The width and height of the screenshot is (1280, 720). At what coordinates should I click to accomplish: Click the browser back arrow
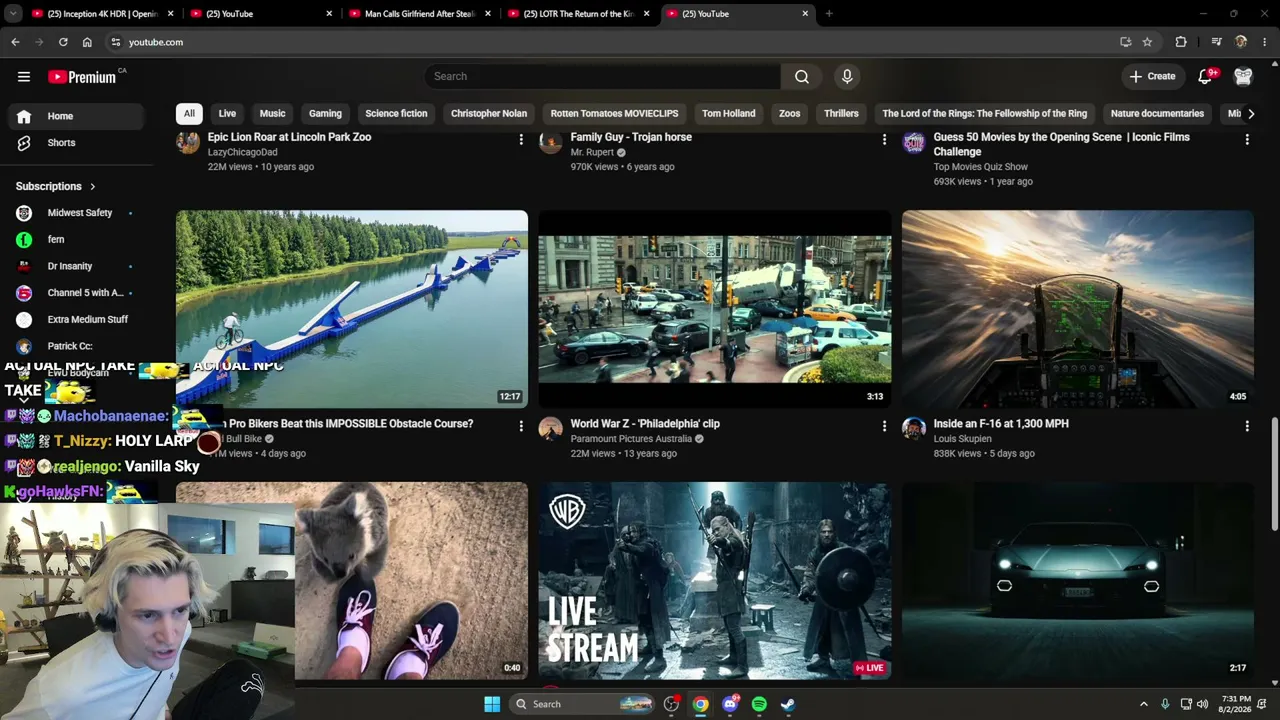(x=15, y=42)
